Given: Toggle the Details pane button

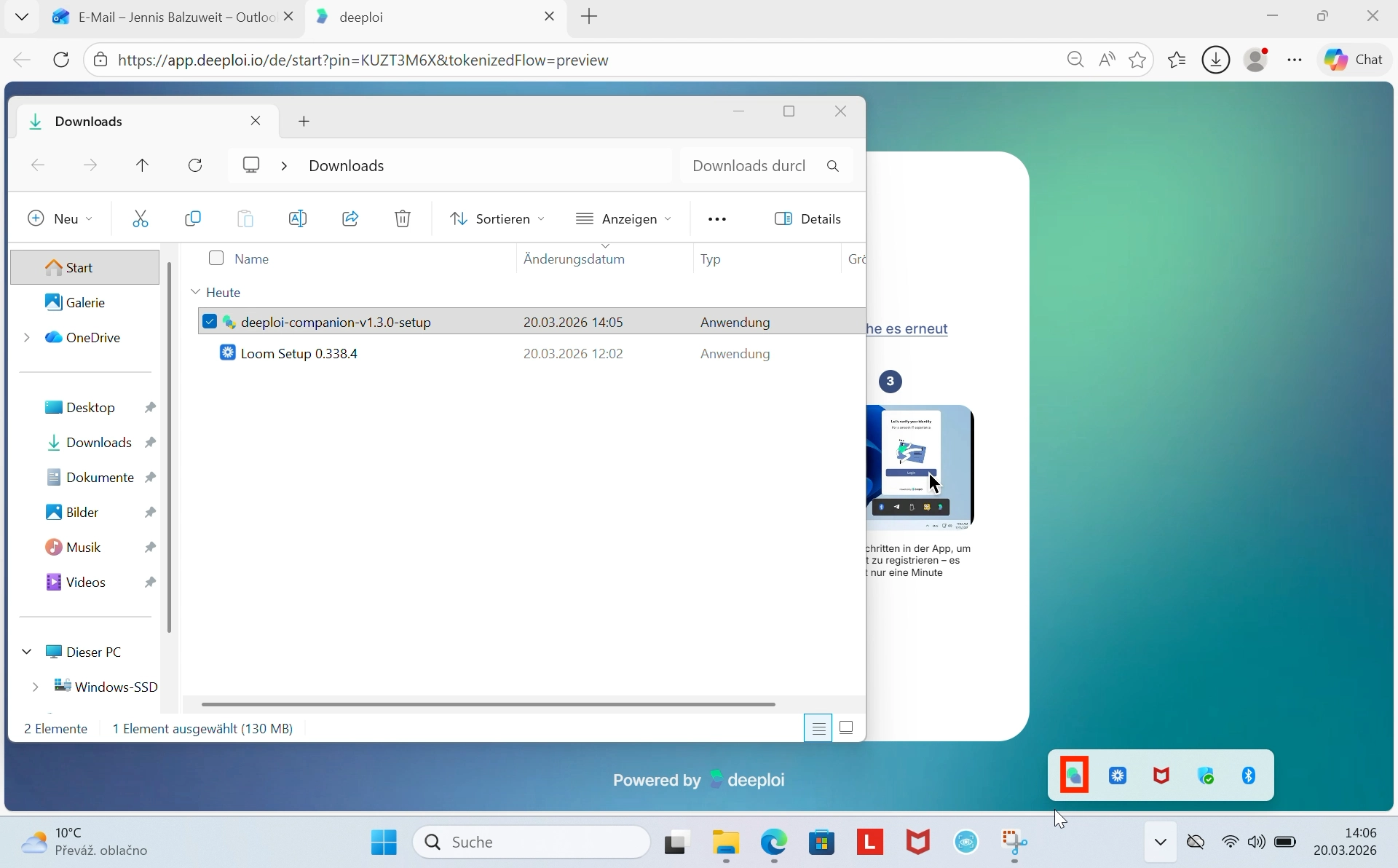Looking at the screenshot, I should (x=808, y=218).
